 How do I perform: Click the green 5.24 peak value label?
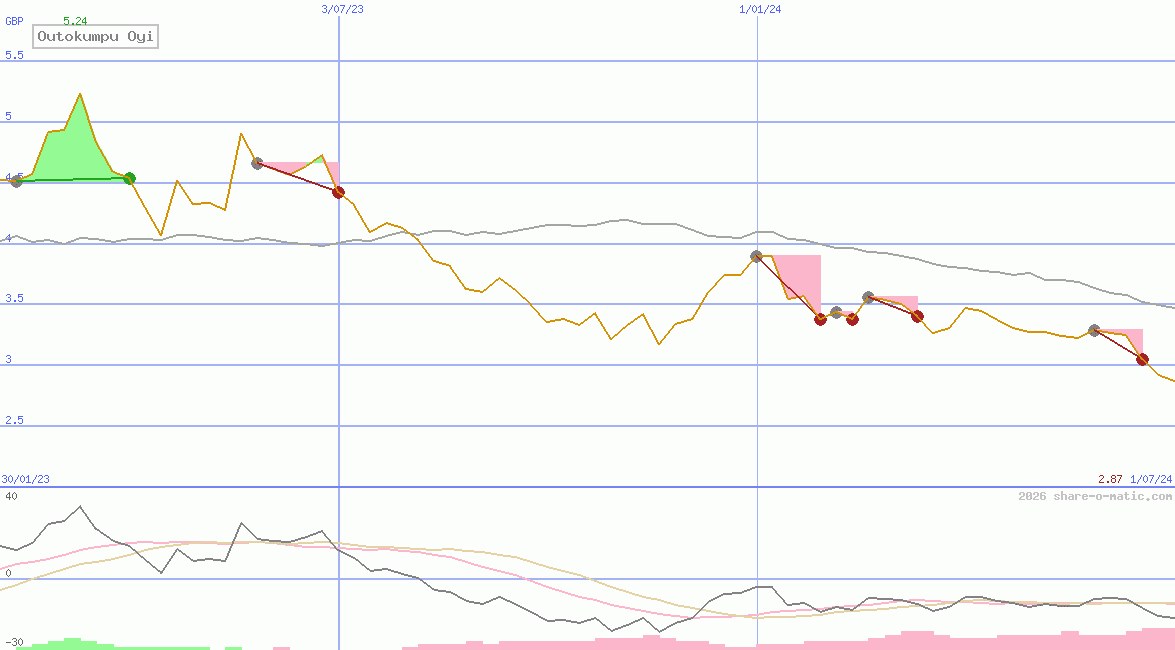click(74, 21)
